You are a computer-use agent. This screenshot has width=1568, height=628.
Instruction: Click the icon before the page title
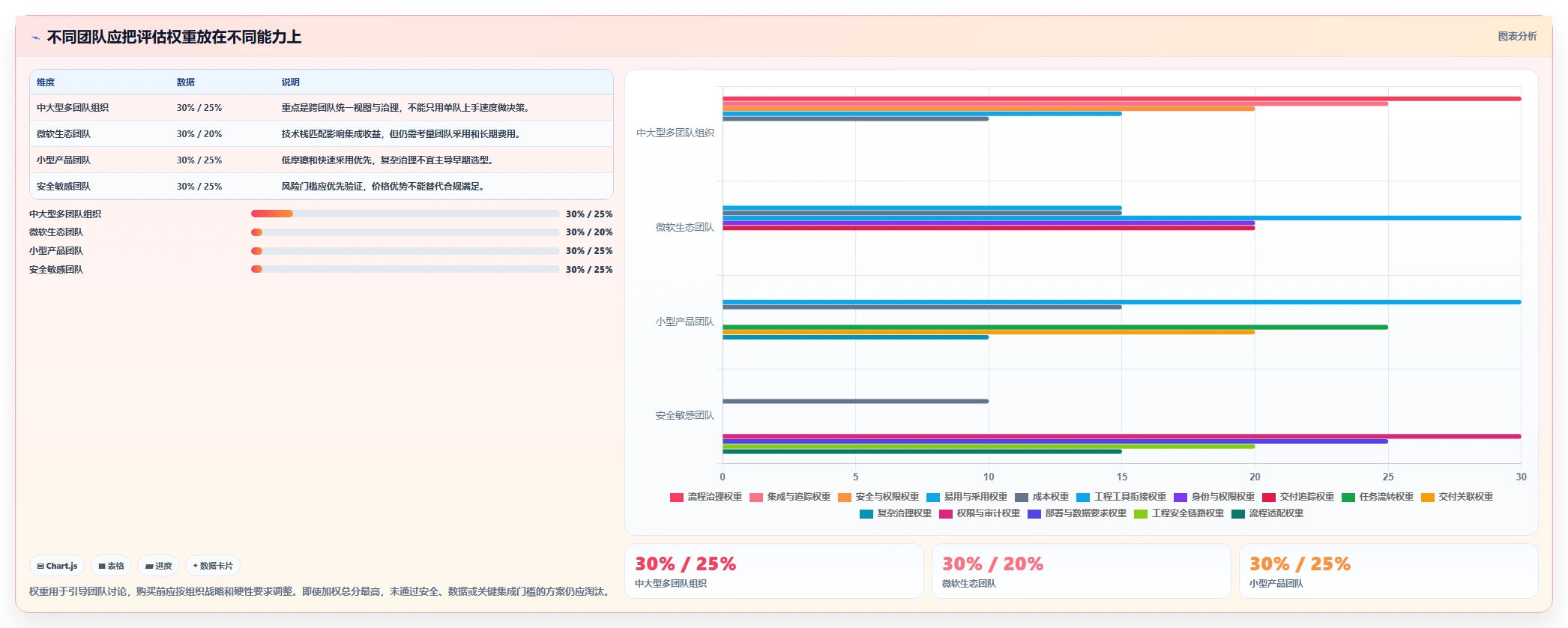coord(35,37)
